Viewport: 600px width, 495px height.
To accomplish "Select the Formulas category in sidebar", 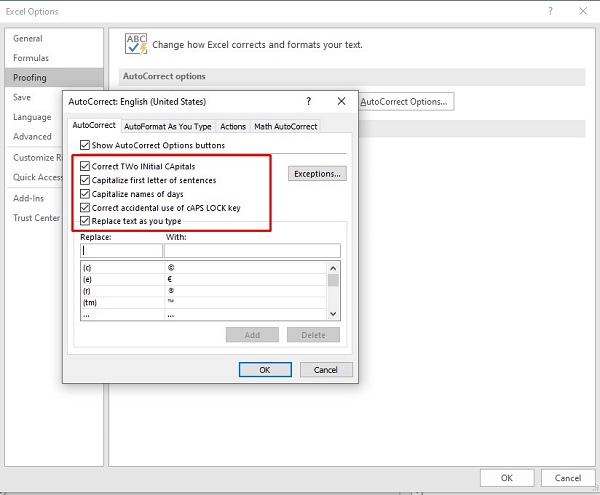I will click(x=31, y=58).
